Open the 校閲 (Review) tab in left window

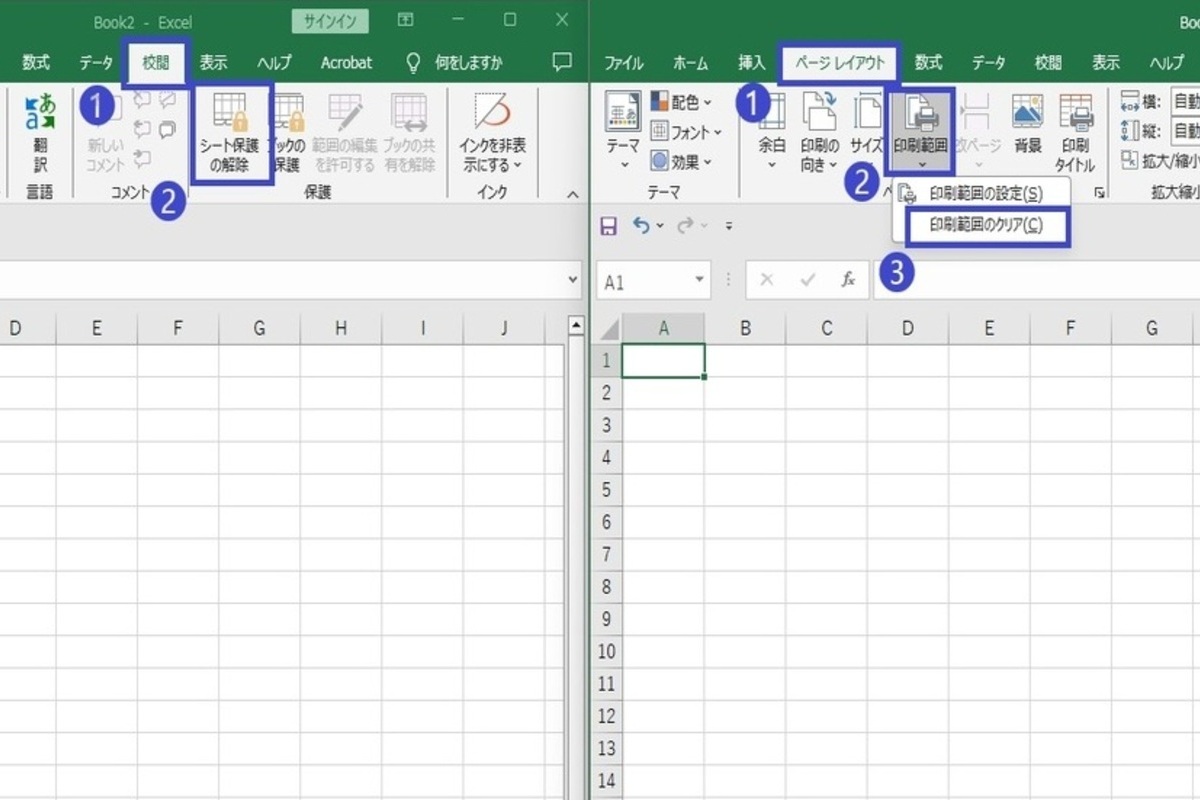pos(155,63)
